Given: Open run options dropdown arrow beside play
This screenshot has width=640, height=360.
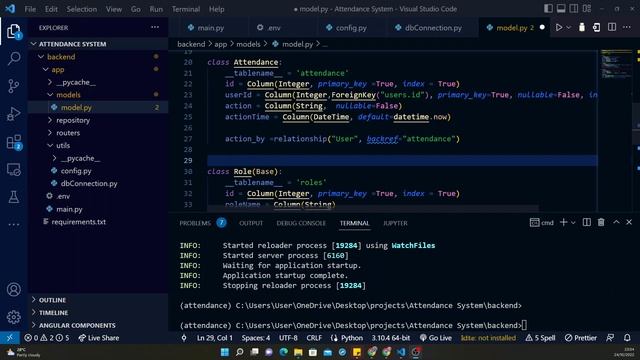Looking at the screenshot, I should [568, 27].
